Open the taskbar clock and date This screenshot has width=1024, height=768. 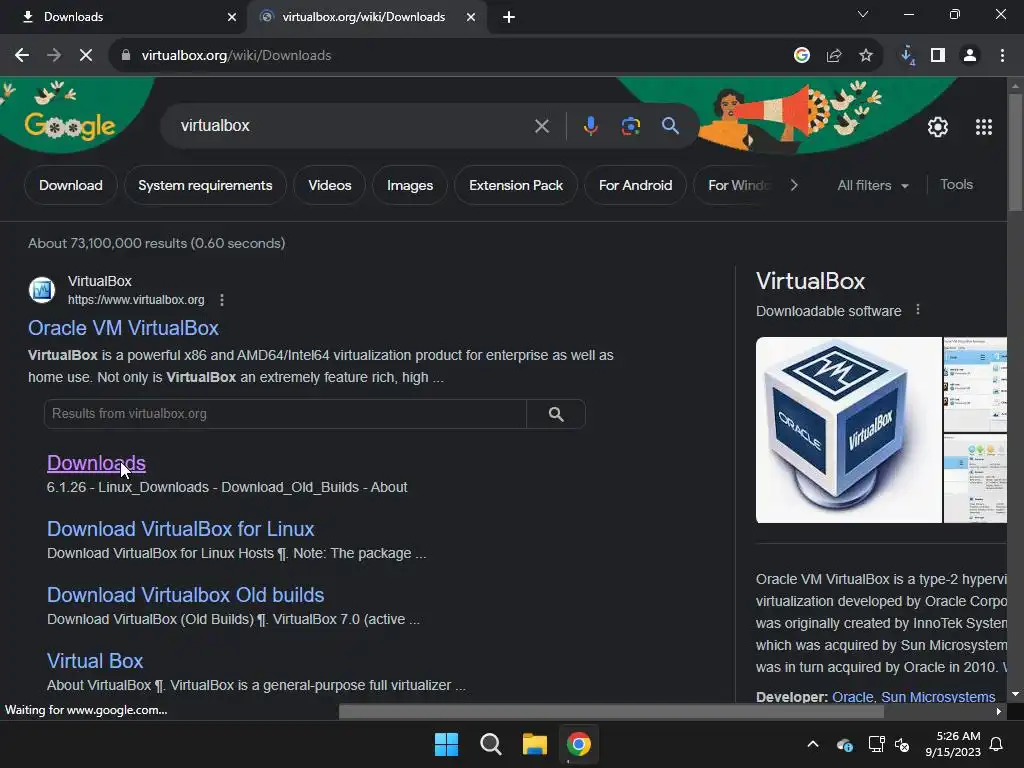click(x=953, y=744)
